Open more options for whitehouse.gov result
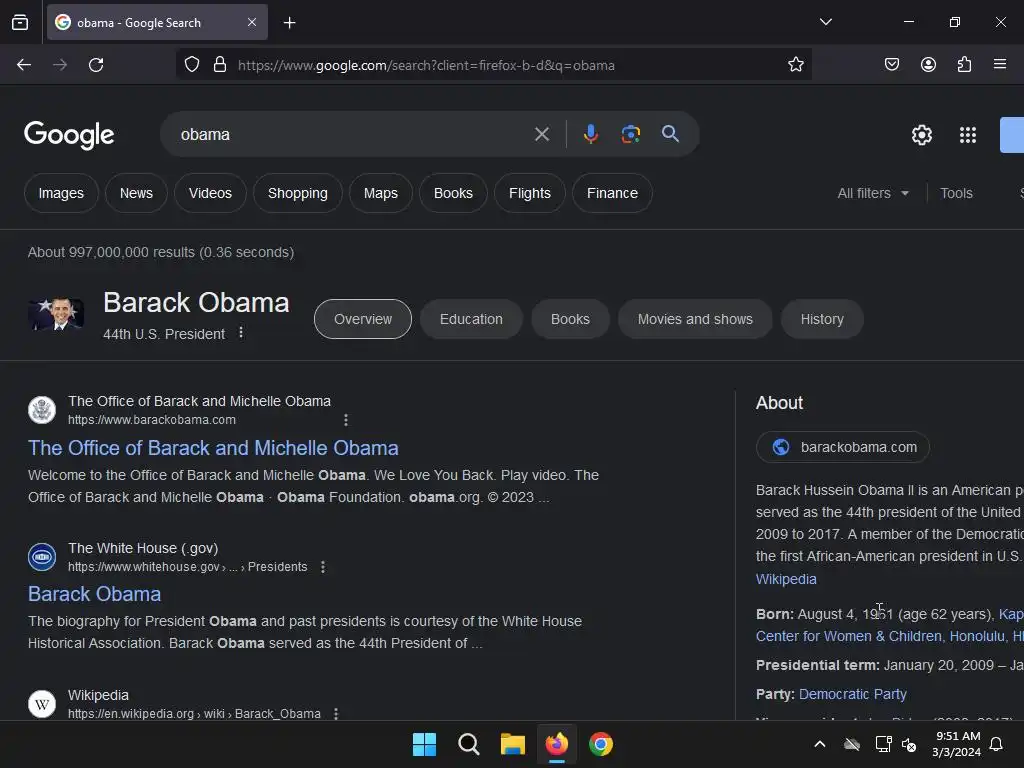 [x=323, y=567]
